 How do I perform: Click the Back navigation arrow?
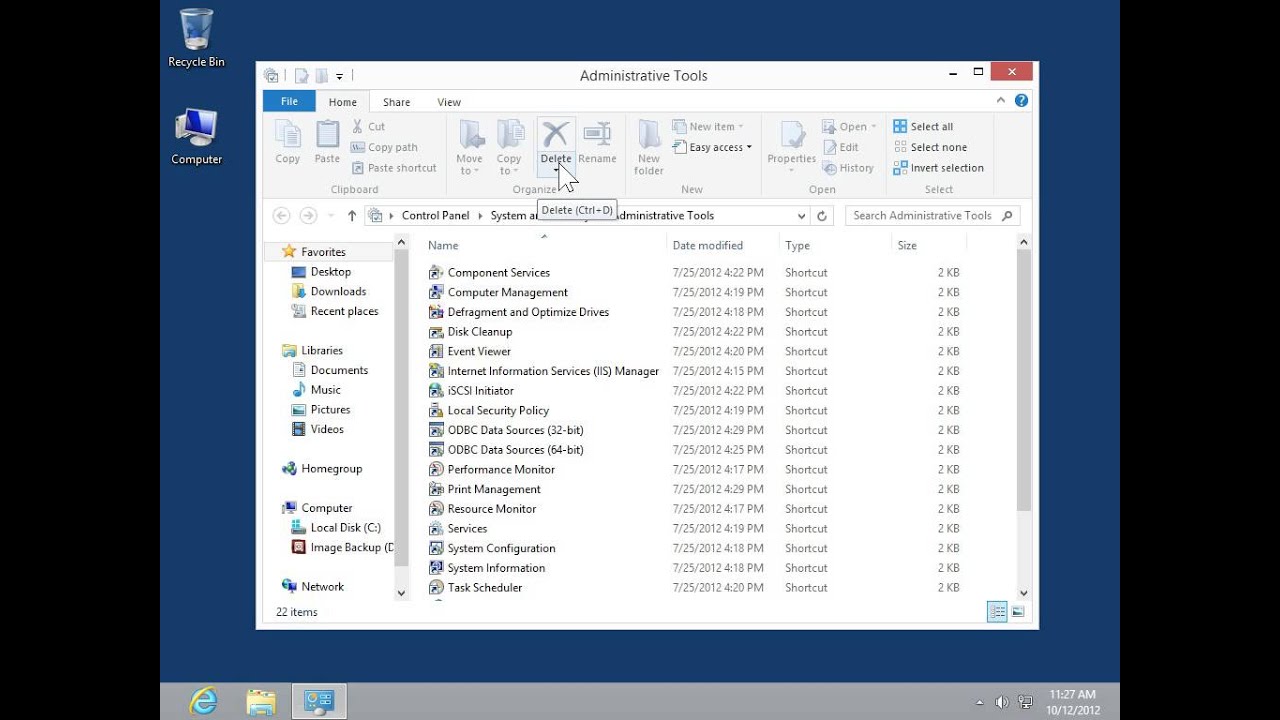[x=281, y=215]
